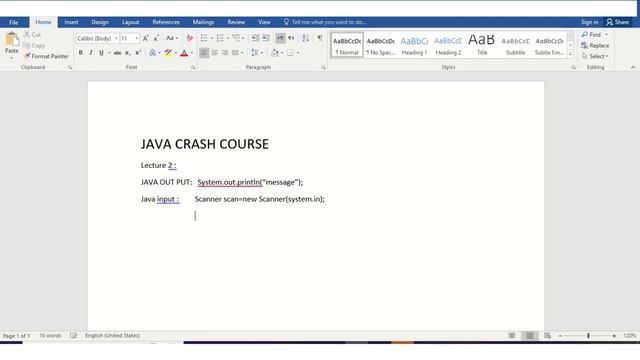Toggle italic formatting
The height and width of the screenshot is (360, 640).
91,53
